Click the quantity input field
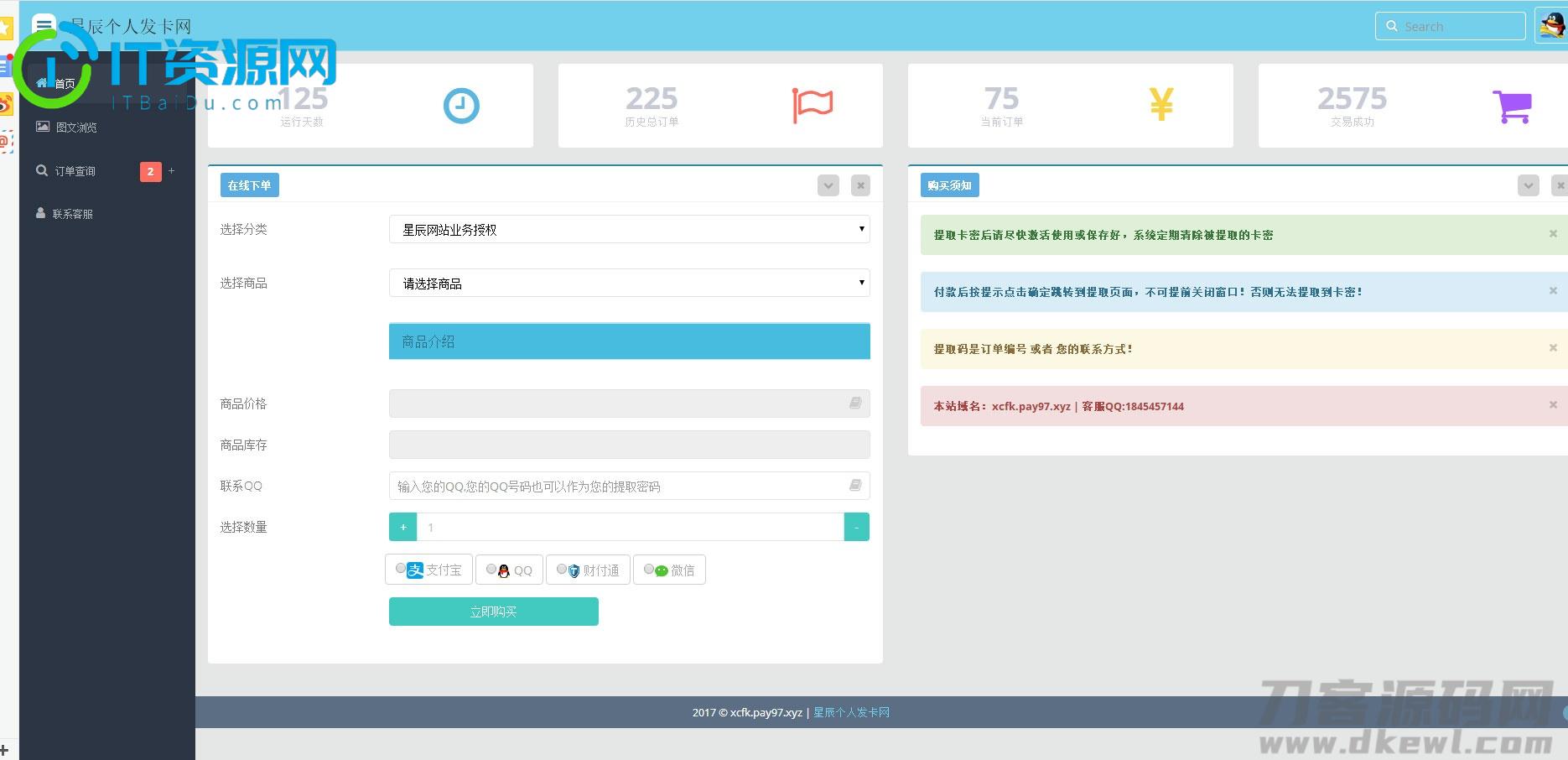The image size is (1568, 760). coord(630,527)
